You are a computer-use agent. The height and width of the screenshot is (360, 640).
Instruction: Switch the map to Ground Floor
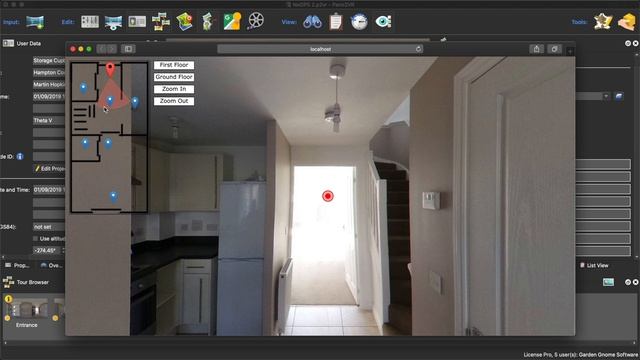174,77
